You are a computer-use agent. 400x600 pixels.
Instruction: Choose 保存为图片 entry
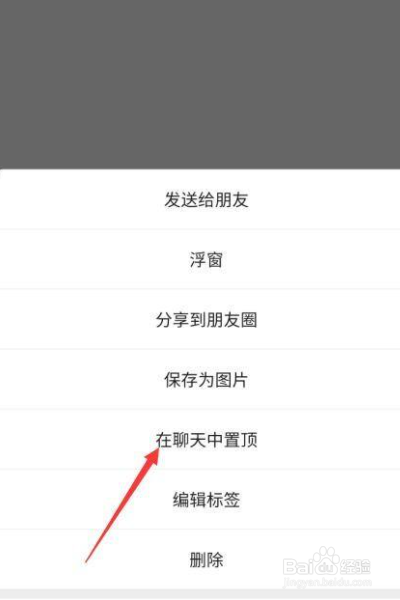200,379
